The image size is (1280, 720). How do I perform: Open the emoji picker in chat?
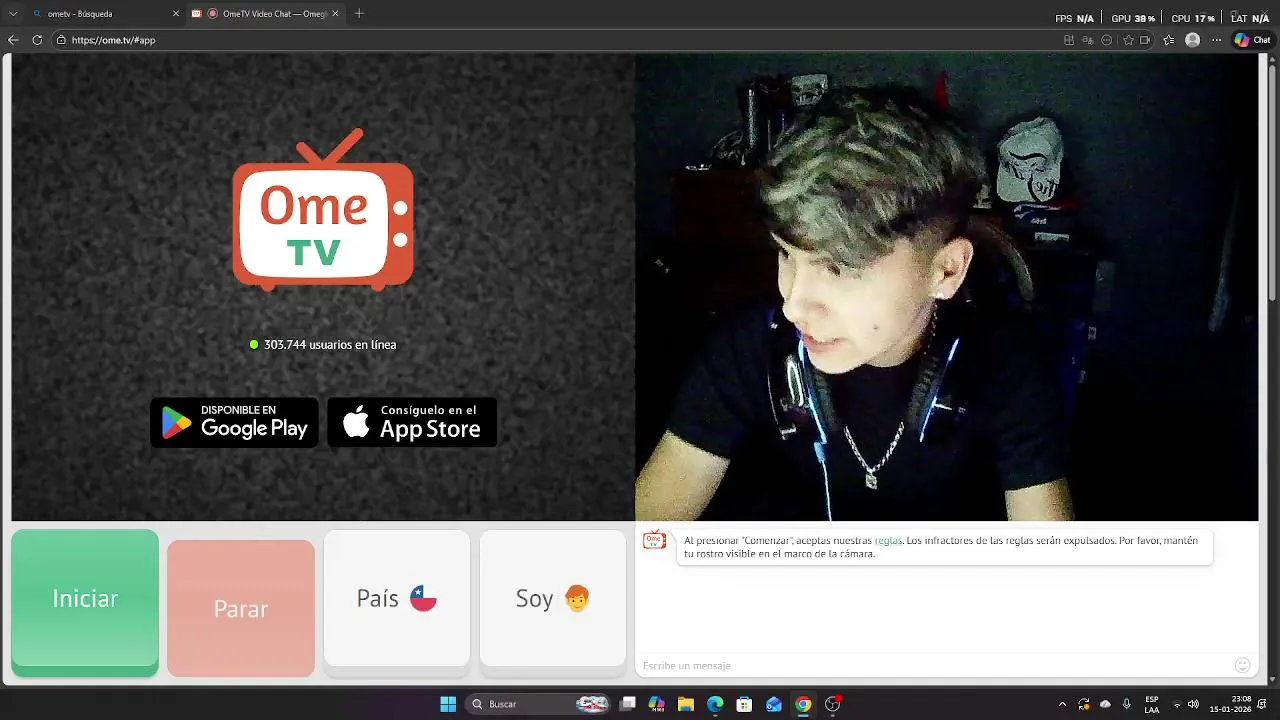1243,665
